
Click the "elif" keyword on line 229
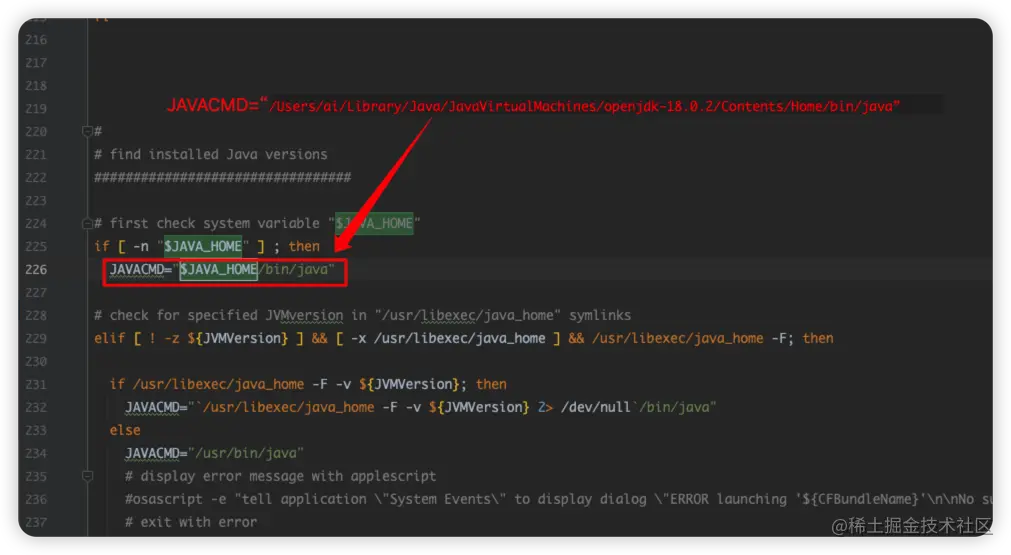pos(110,338)
